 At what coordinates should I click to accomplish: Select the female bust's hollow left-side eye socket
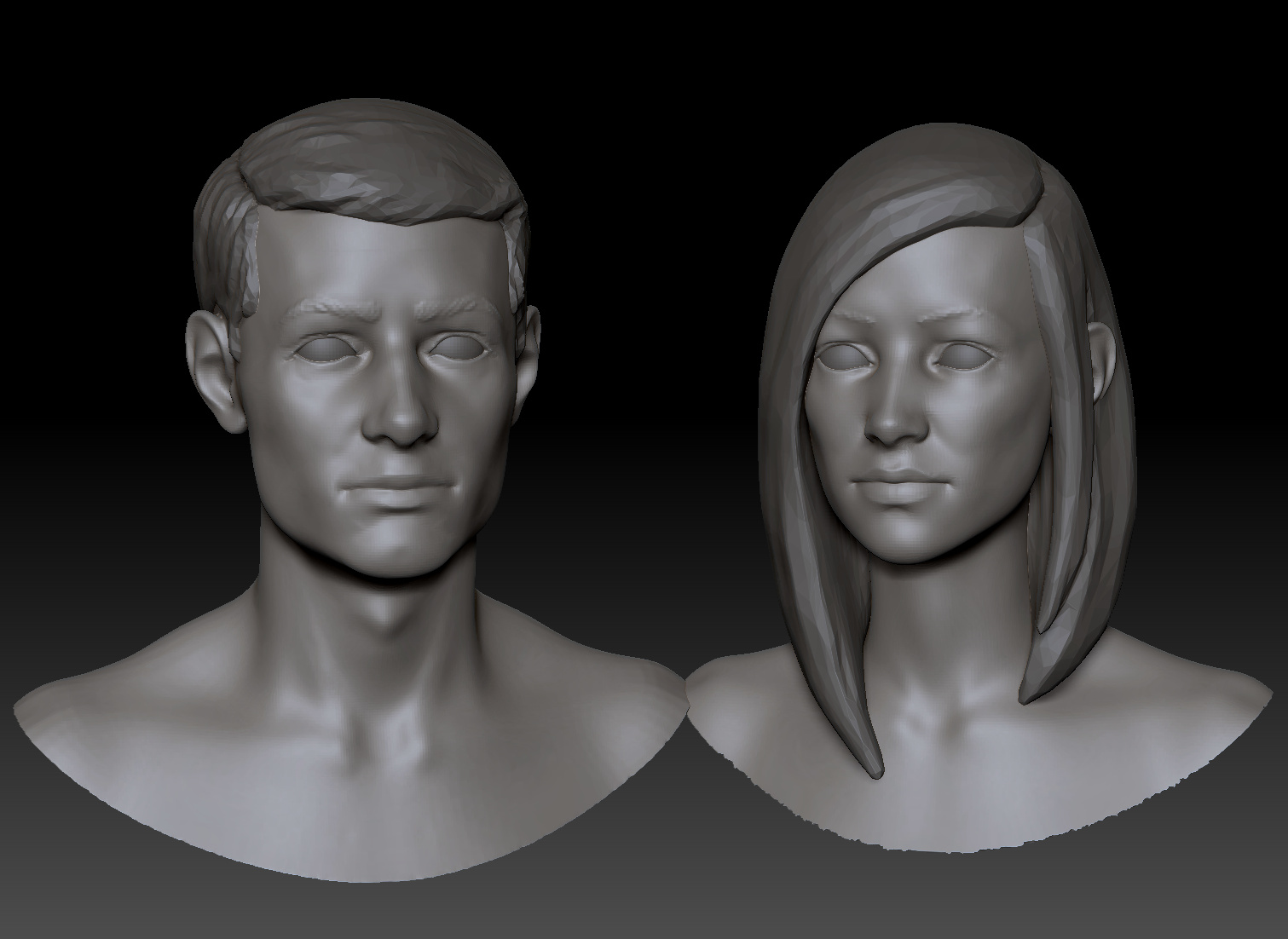(x=844, y=359)
